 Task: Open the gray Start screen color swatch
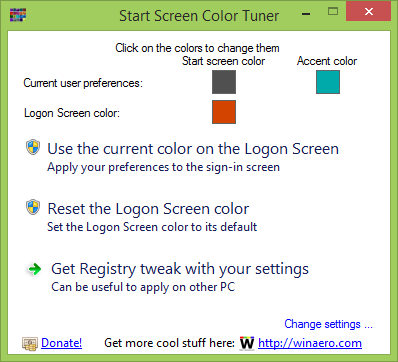pos(224,82)
